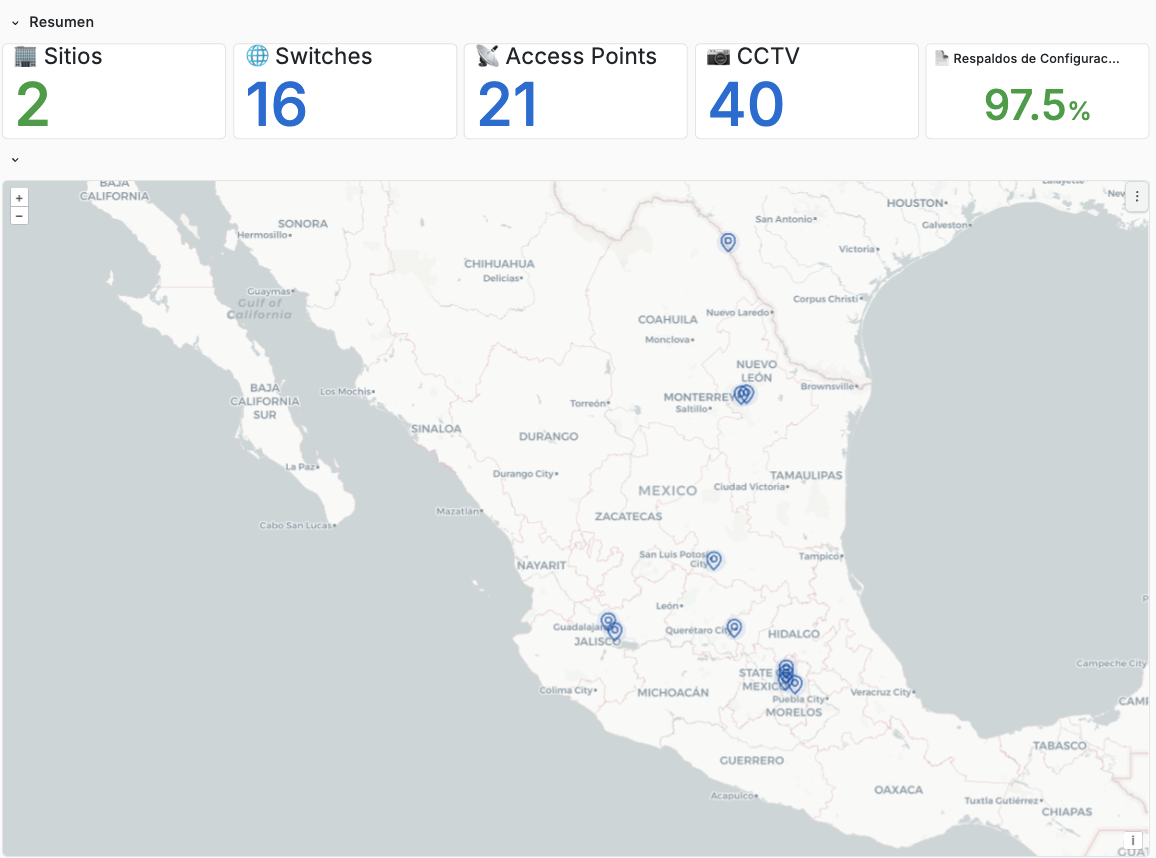1156x858 pixels.
Task: Click the ZACATECAS label on the map
Action: (x=628, y=517)
